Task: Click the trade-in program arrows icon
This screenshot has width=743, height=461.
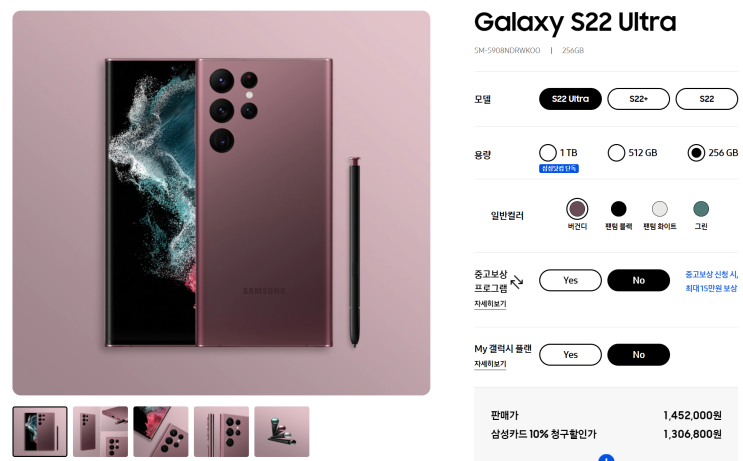Action: tap(516, 281)
